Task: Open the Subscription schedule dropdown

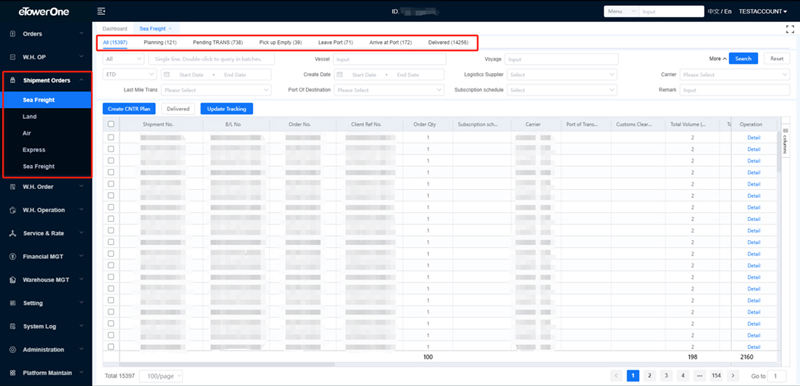Action: coord(562,90)
